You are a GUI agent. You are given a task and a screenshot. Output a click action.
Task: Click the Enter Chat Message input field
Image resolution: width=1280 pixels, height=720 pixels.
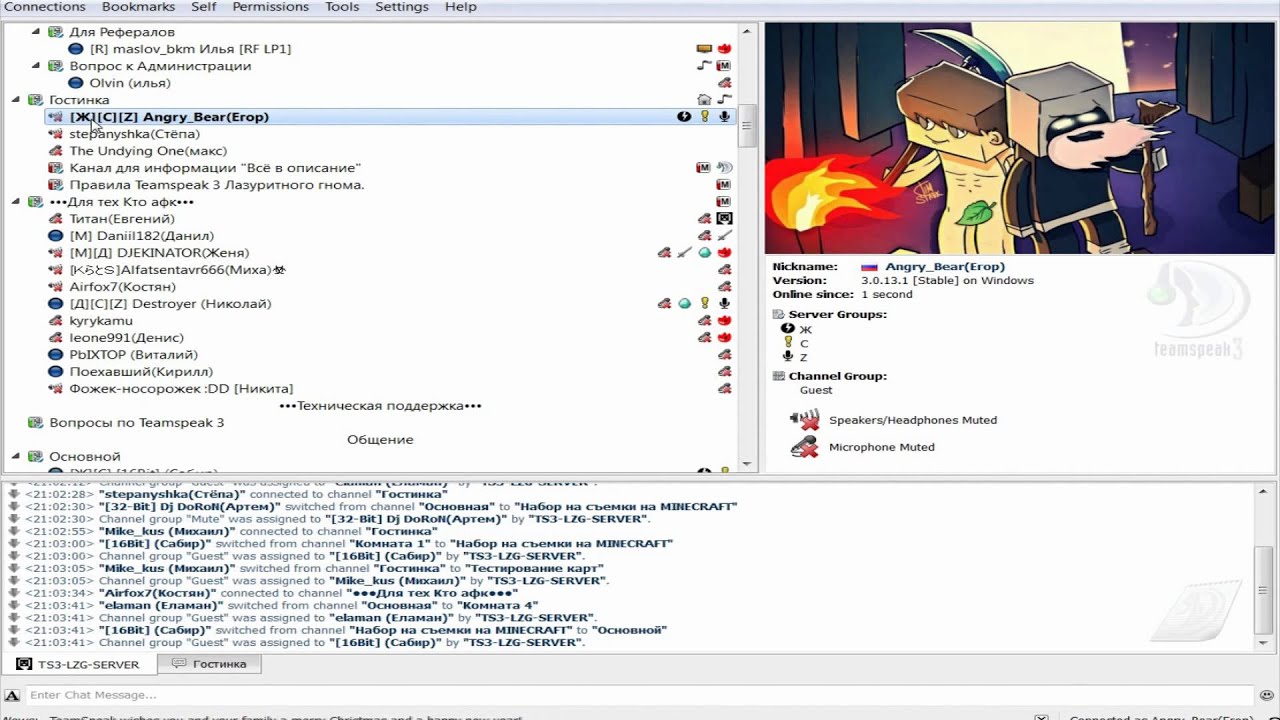(x=640, y=695)
